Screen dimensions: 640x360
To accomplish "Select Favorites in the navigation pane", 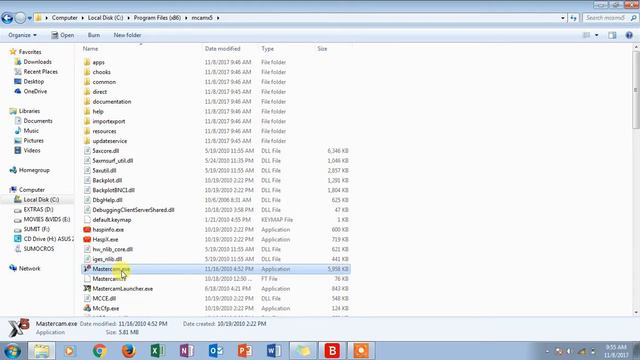I will click(30, 52).
